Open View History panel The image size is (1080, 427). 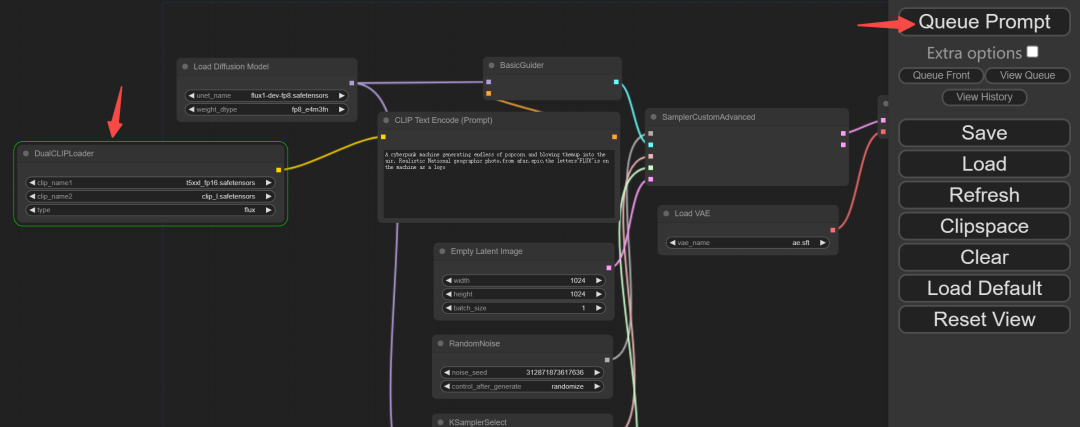(x=984, y=97)
